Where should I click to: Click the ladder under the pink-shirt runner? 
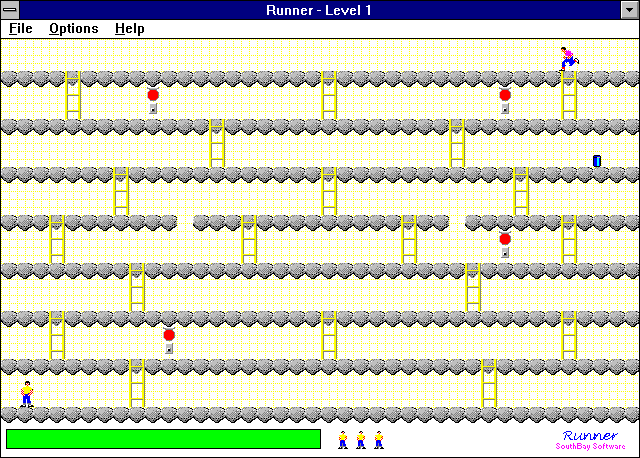[x=569, y=95]
